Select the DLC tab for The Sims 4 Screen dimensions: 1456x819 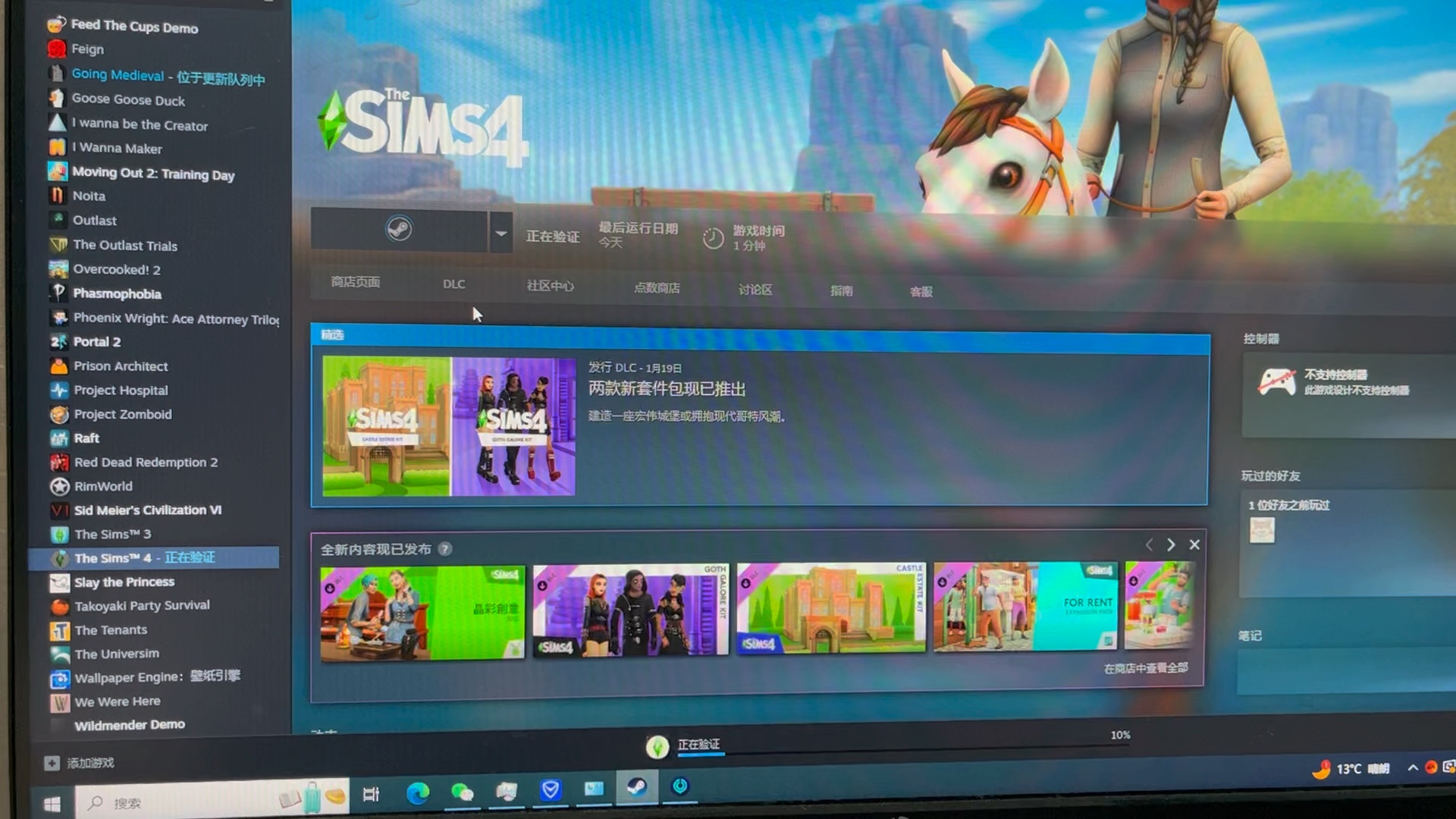coord(453,283)
